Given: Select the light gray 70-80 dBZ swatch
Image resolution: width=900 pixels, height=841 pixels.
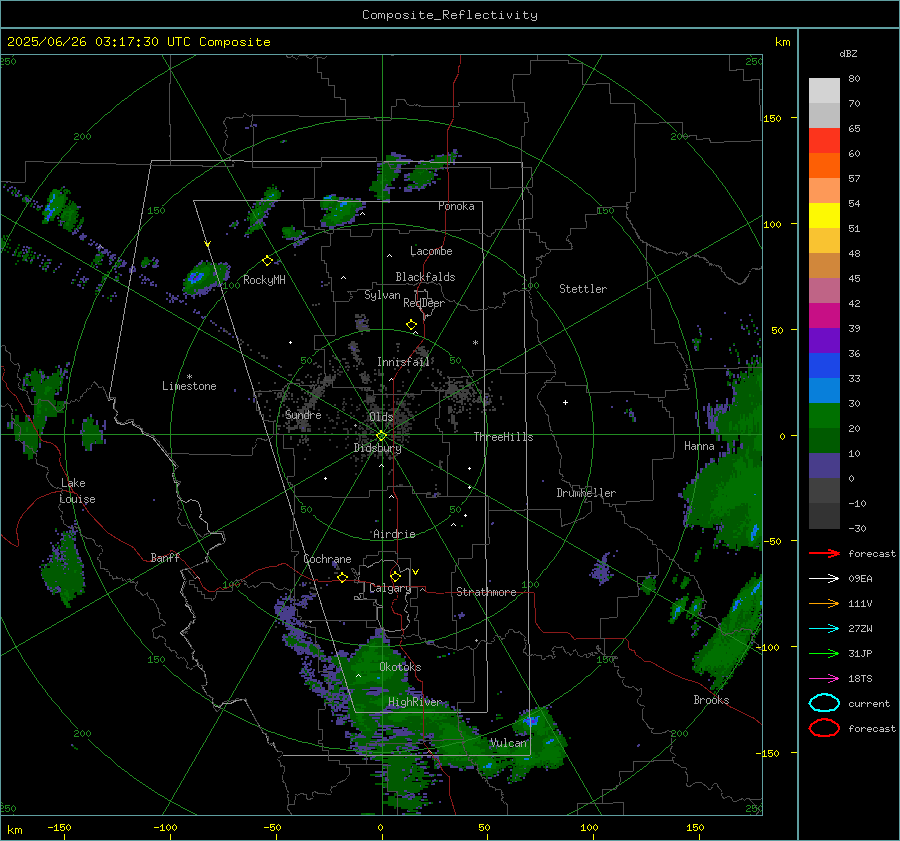Looking at the screenshot, I should [x=824, y=91].
